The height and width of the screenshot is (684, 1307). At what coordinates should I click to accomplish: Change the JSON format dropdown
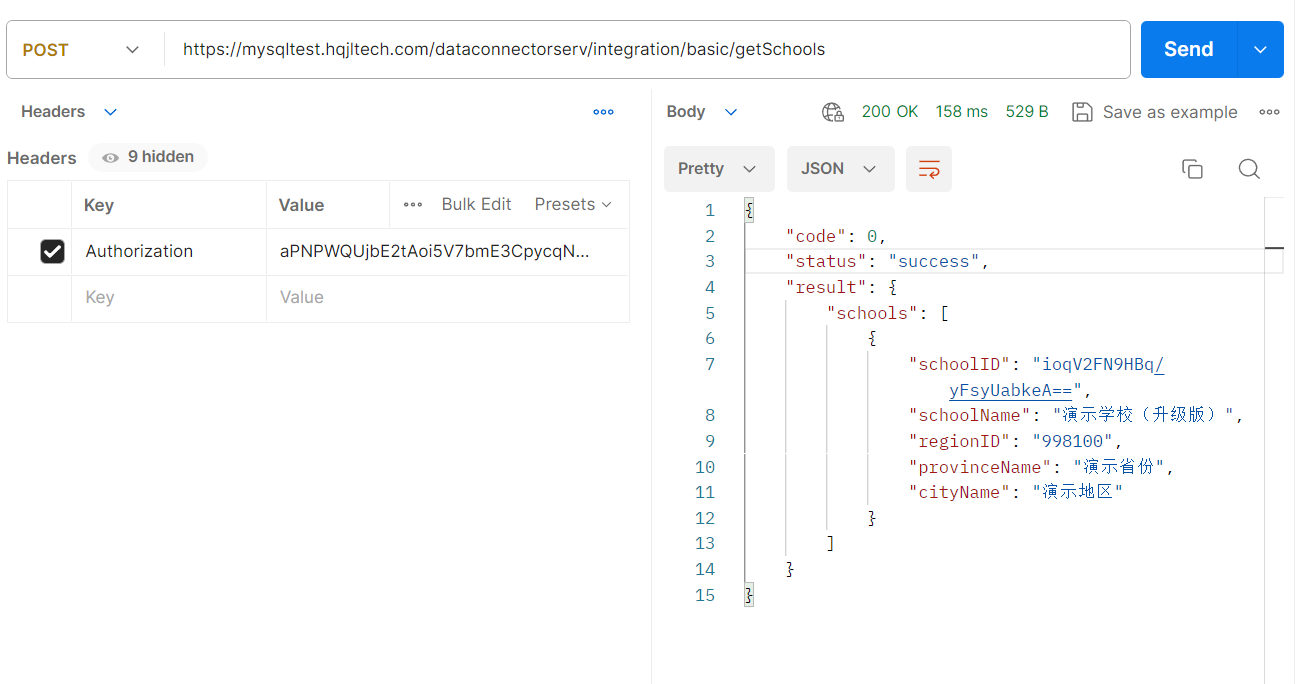click(x=839, y=169)
